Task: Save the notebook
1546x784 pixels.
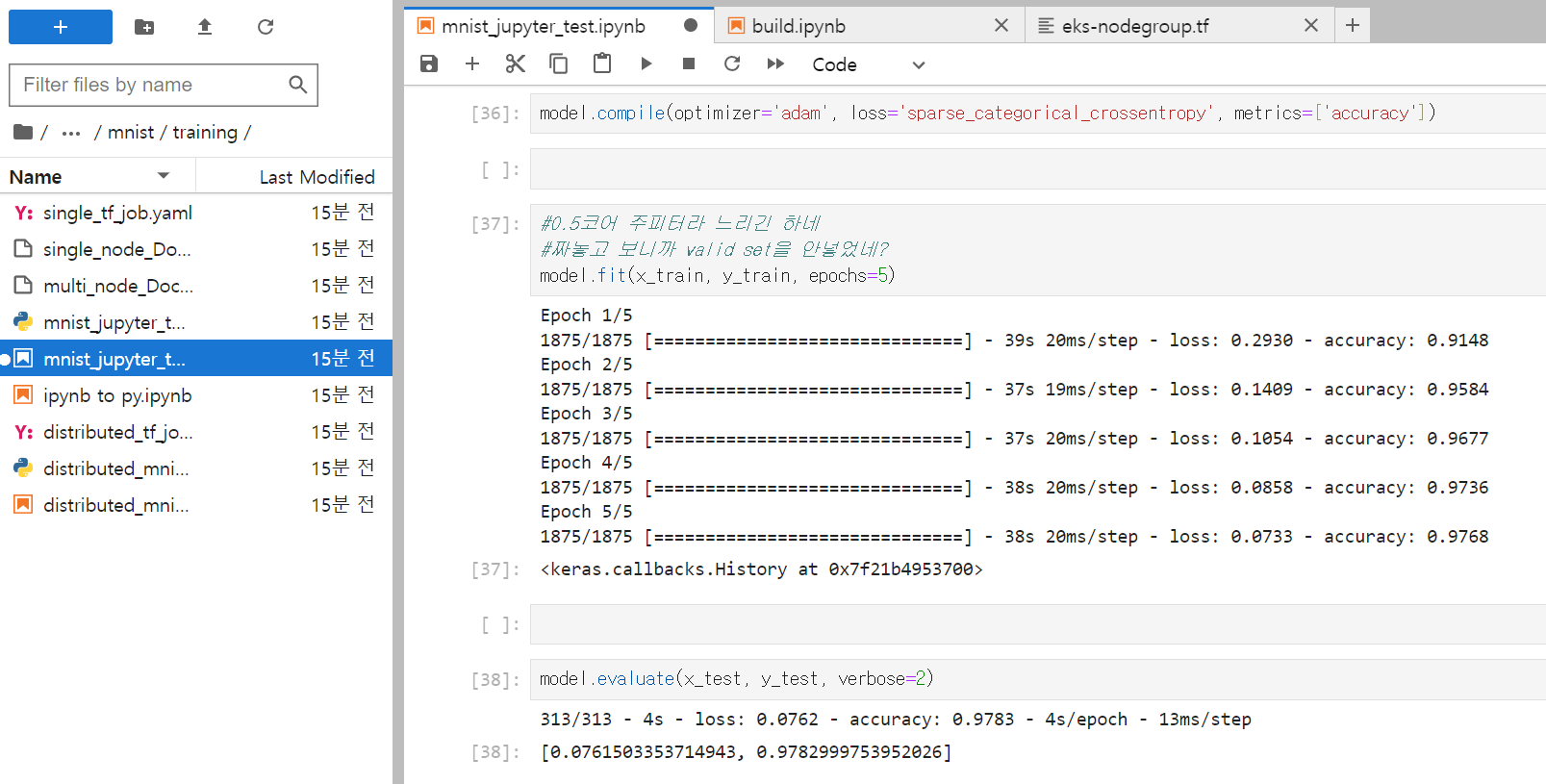Action: pos(429,63)
